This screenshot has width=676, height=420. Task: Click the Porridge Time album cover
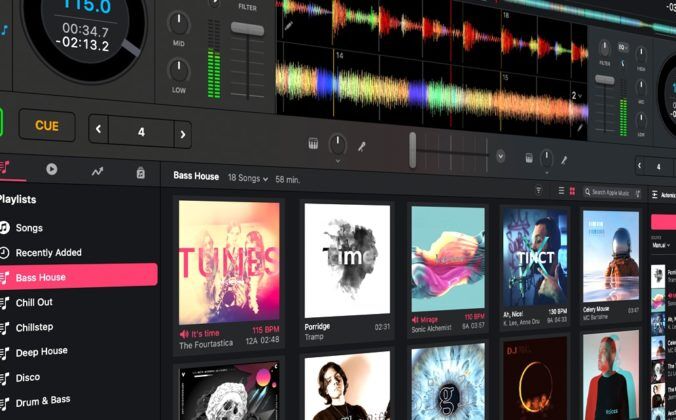347,260
